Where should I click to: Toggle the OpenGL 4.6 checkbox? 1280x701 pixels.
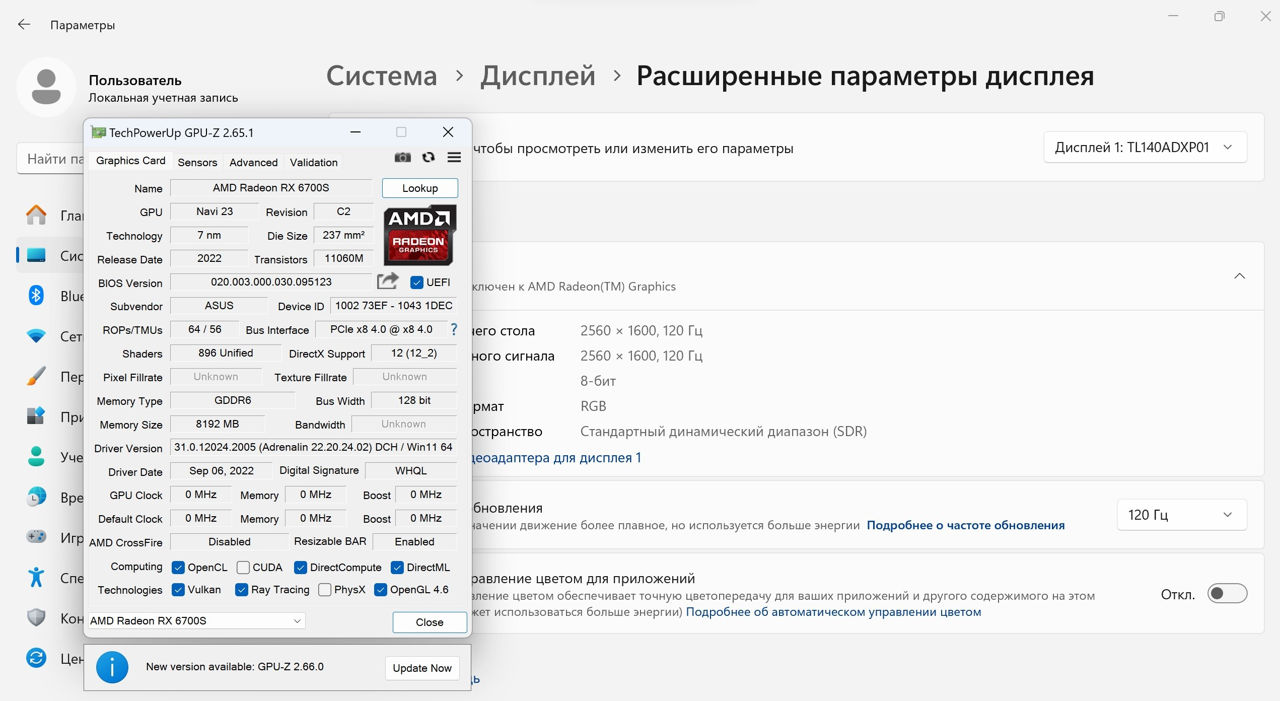click(380, 590)
